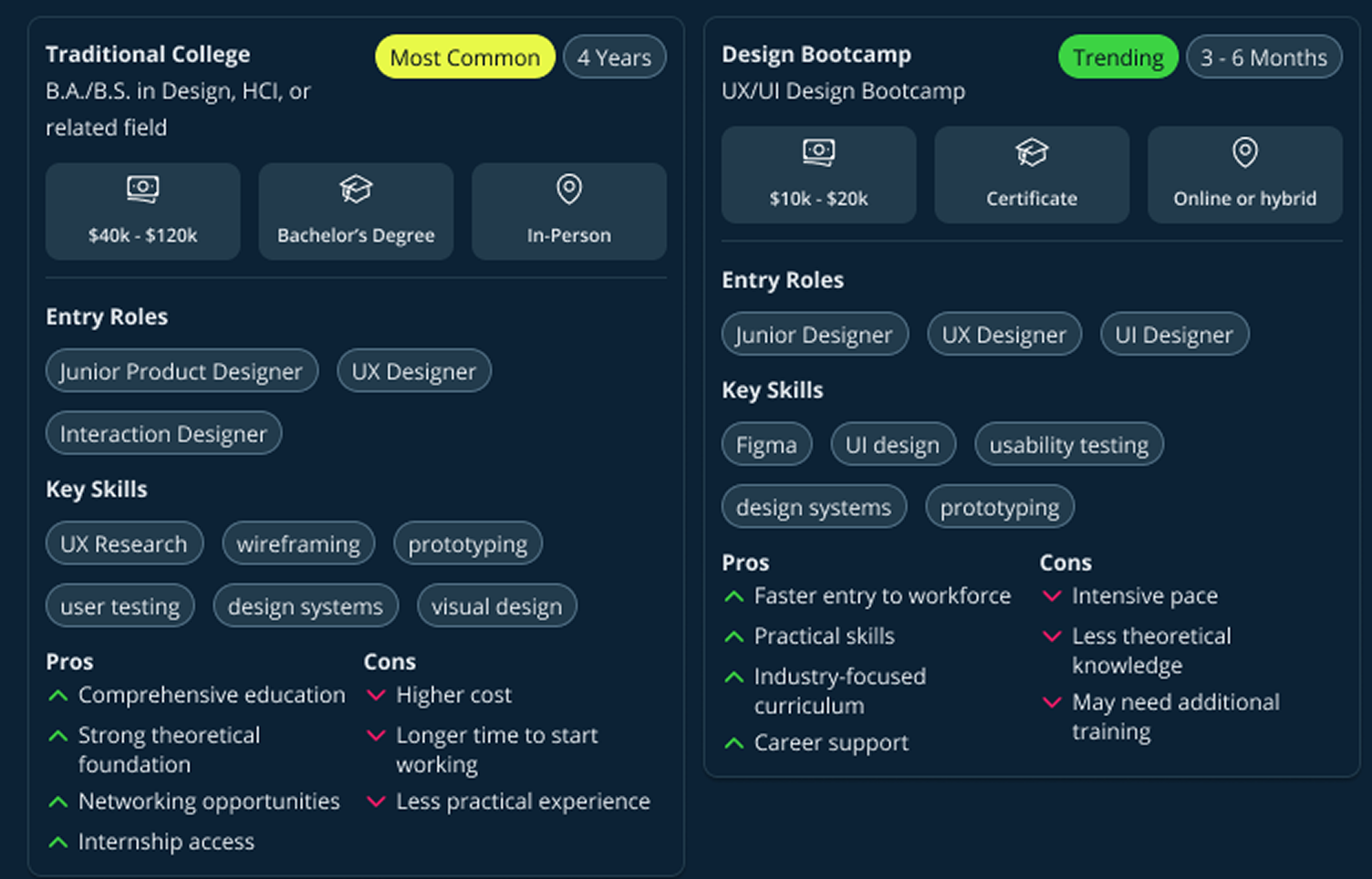The width and height of the screenshot is (1372, 879).
Task: Click the red arrow beside Higher cost
Action: point(376,696)
